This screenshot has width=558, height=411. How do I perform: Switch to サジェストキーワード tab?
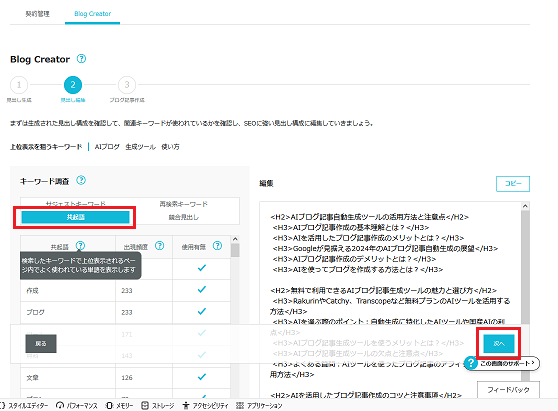click(x=75, y=203)
